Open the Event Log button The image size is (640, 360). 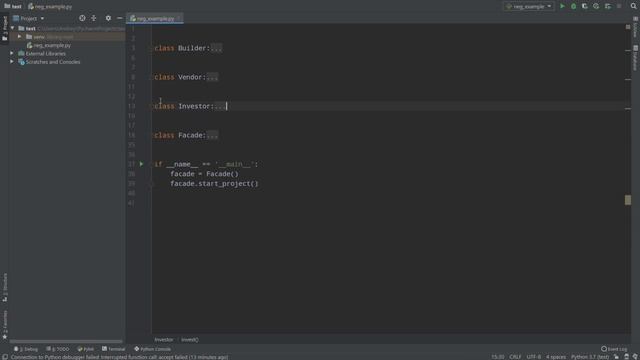(614, 349)
